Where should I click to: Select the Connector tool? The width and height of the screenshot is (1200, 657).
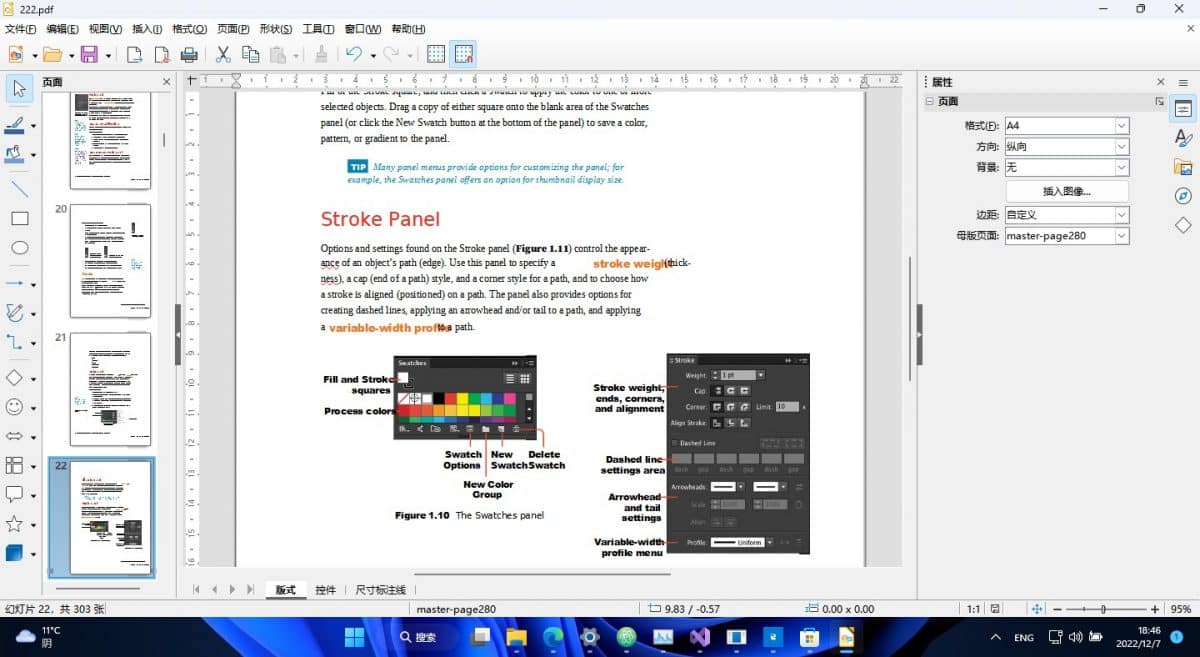coord(14,343)
